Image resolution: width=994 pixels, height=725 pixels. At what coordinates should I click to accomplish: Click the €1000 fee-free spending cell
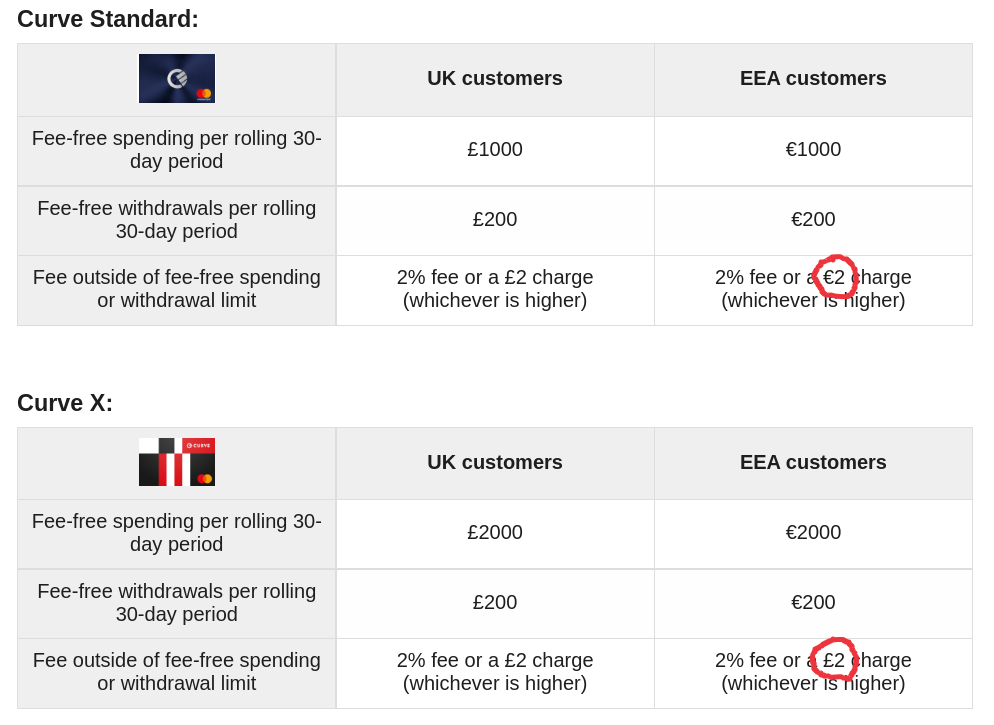pyautogui.click(x=813, y=150)
